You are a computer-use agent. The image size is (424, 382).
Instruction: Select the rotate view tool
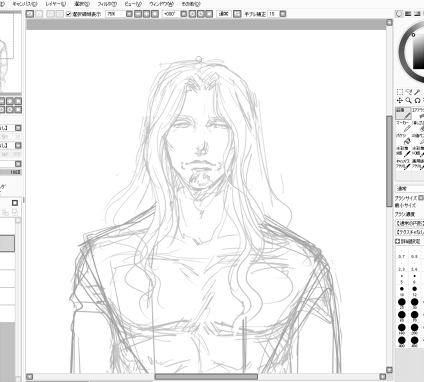click(417, 100)
